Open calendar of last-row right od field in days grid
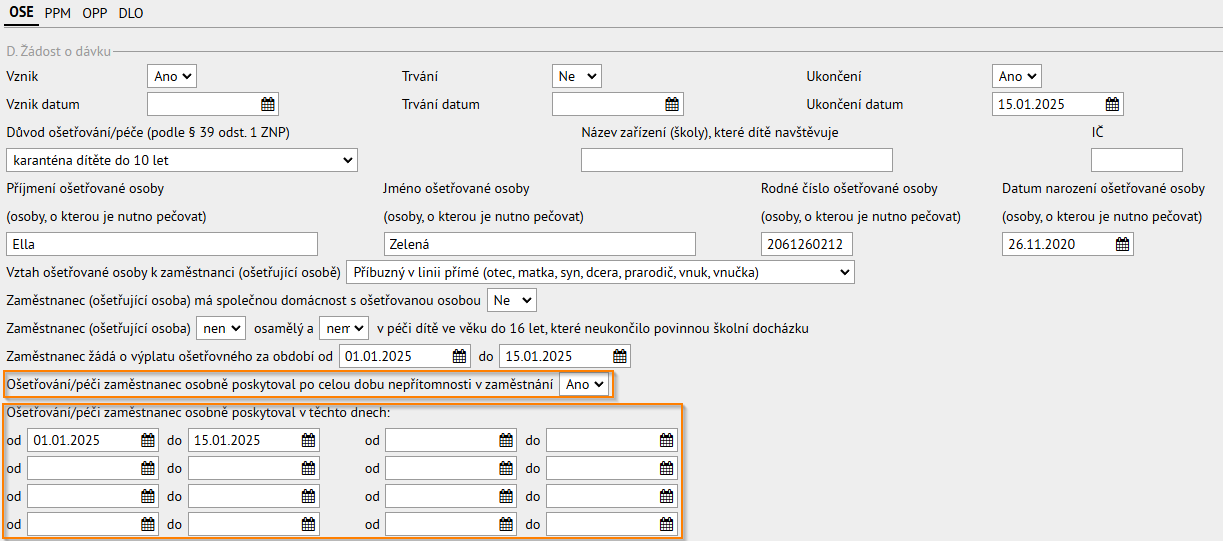Viewport: 1223px width, 541px height. pos(506,524)
